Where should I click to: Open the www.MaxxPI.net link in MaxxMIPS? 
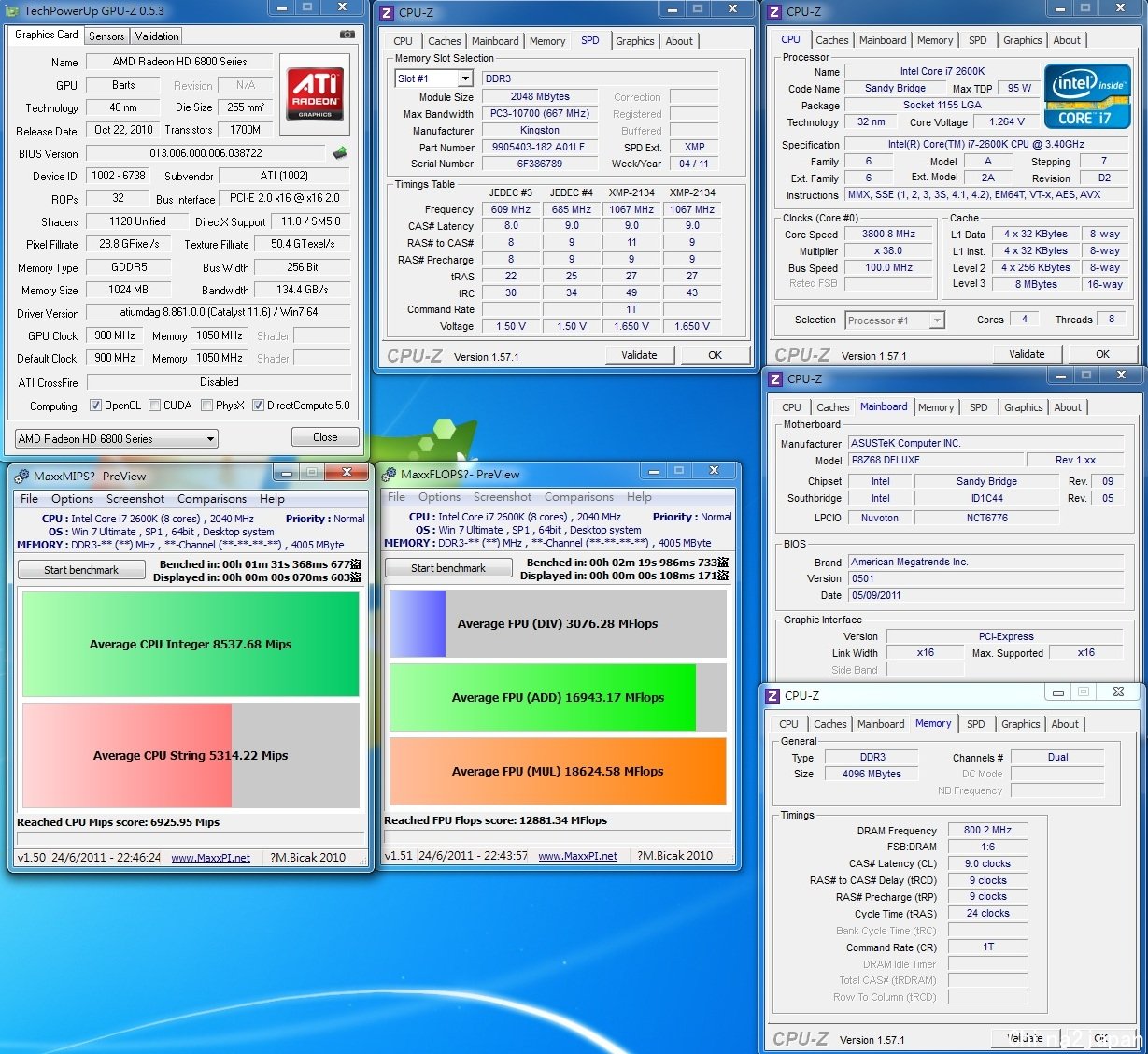click(210, 858)
